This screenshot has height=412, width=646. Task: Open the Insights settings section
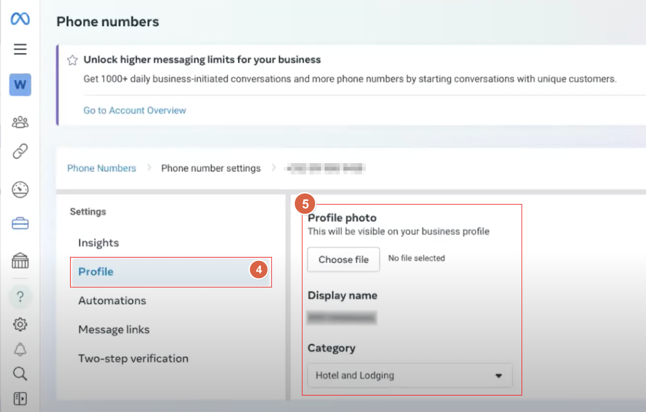(98, 243)
